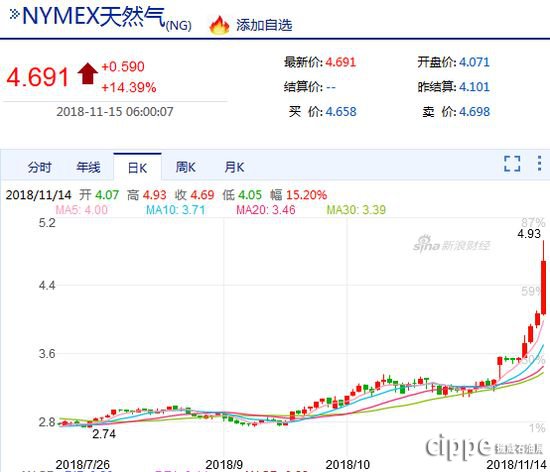Viewport: 550px width, 472px height.
Task: Click the +0.590 change value
Action: tap(123, 67)
